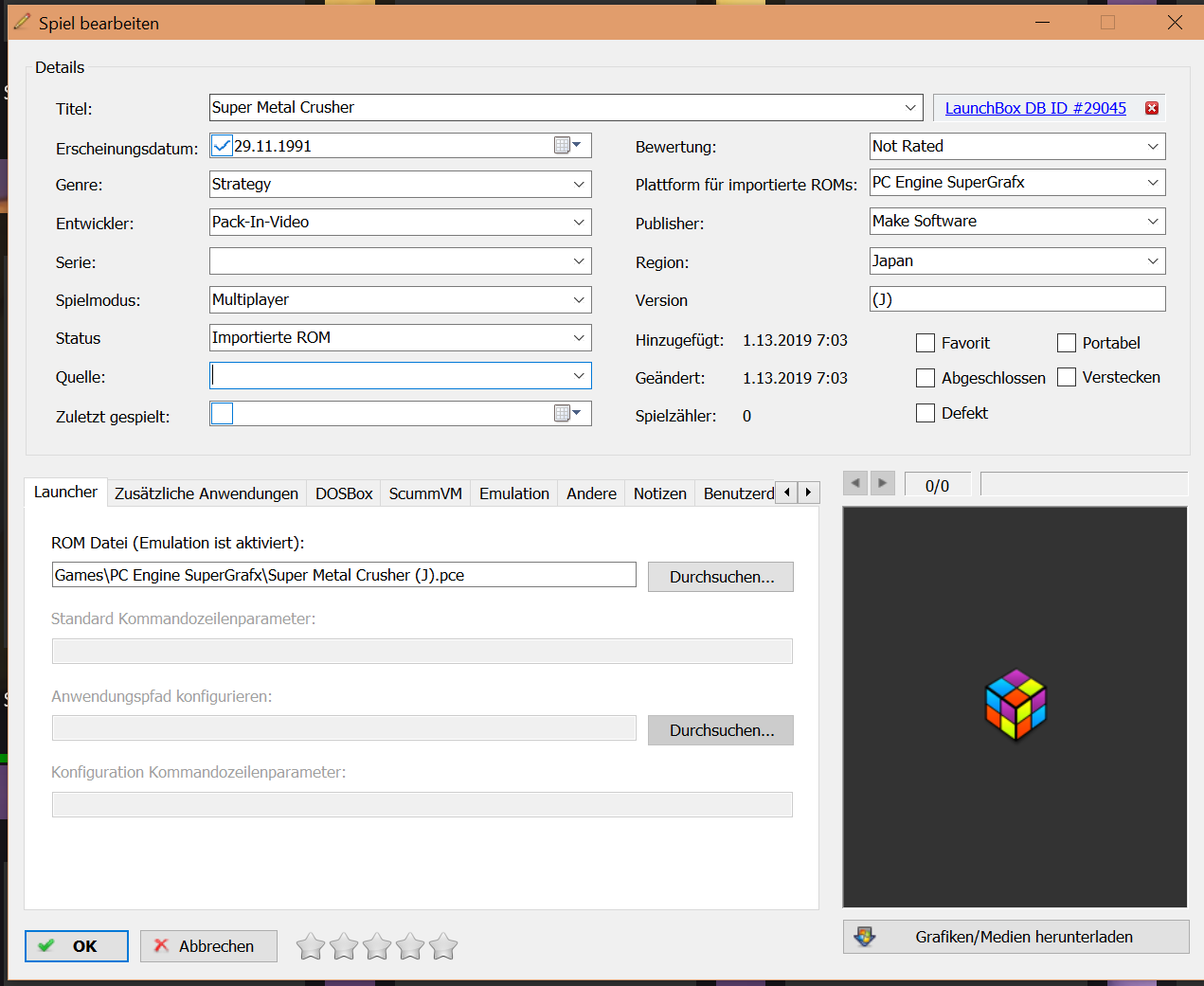Open the release date calendar picker icon
Screen dimensions: 1204x986
click(x=567, y=145)
